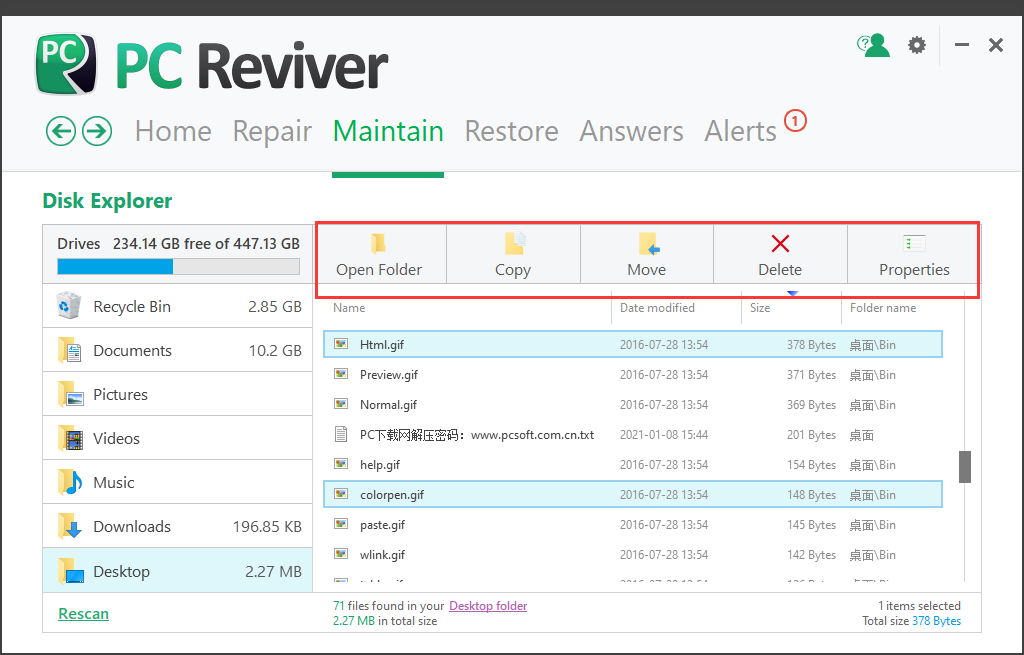Click the help.gif file icon
Viewport: 1024px width, 655px height.
[341, 464]
